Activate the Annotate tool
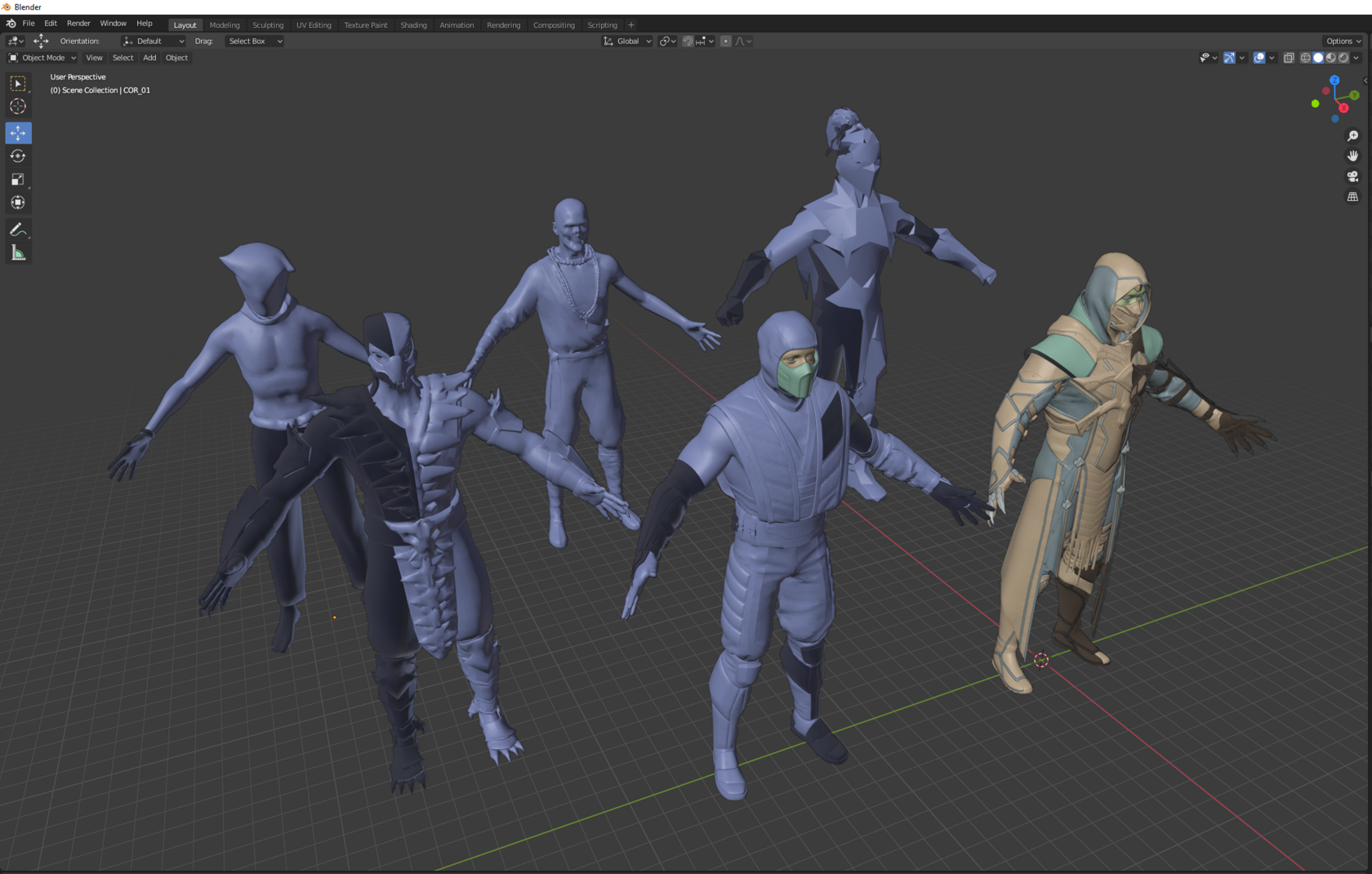 (x=17, y=230)
